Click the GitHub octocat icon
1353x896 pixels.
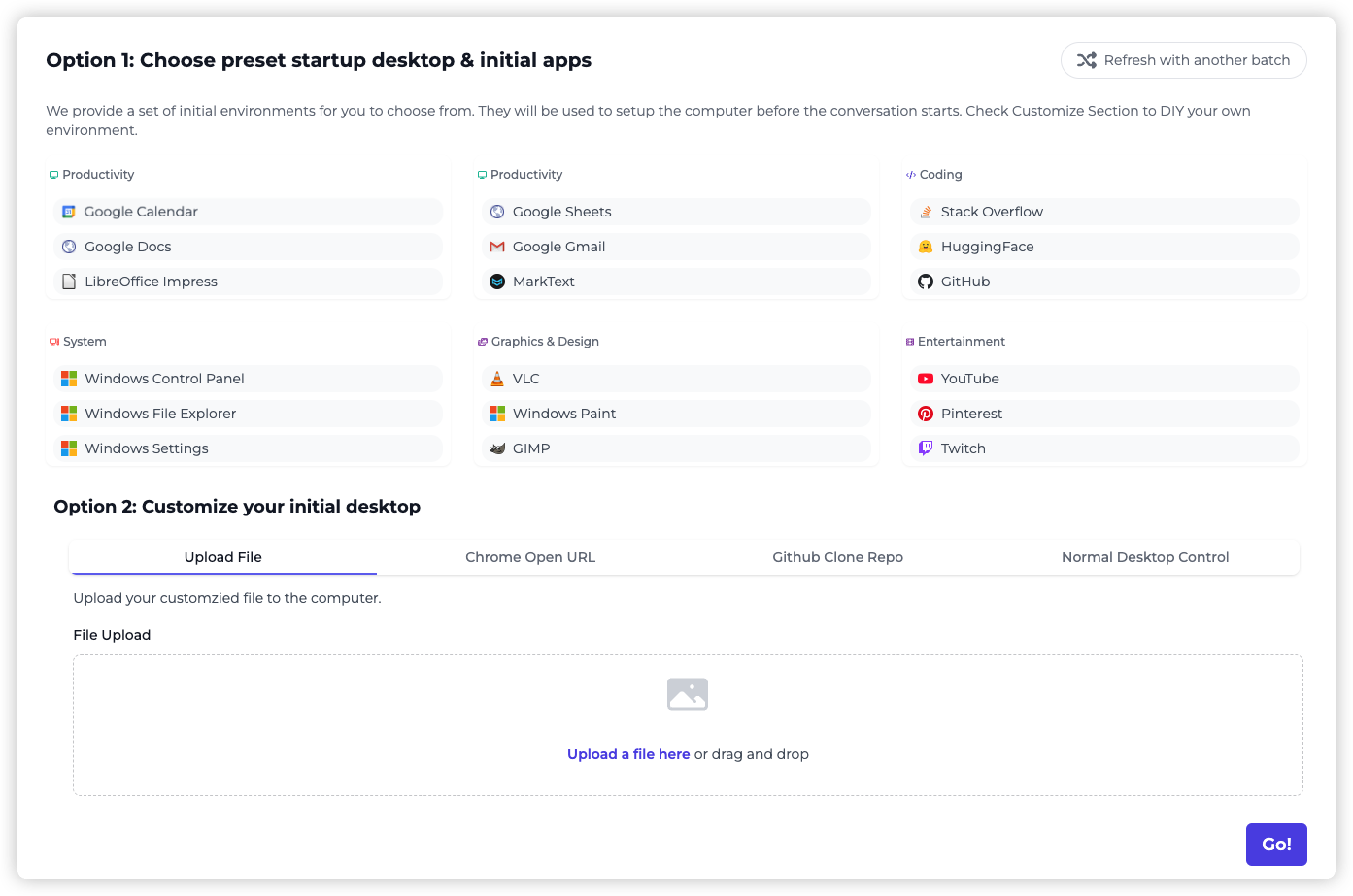(926, 282)
